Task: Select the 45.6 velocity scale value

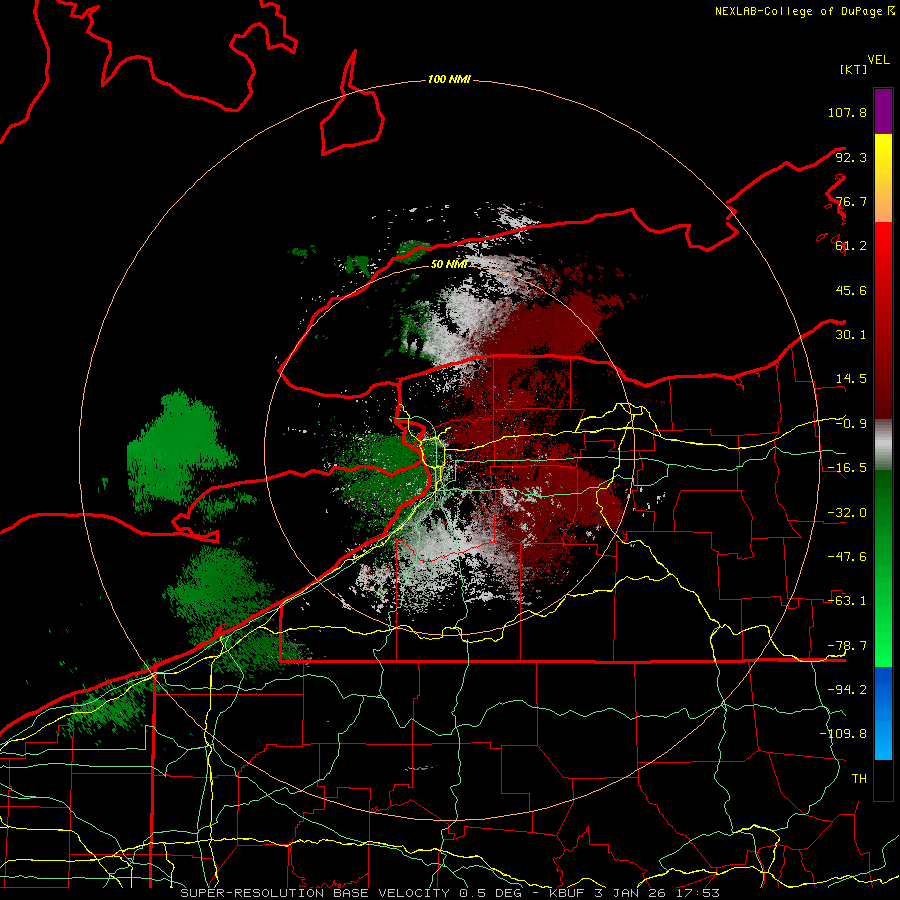Action: coord(851,290)
